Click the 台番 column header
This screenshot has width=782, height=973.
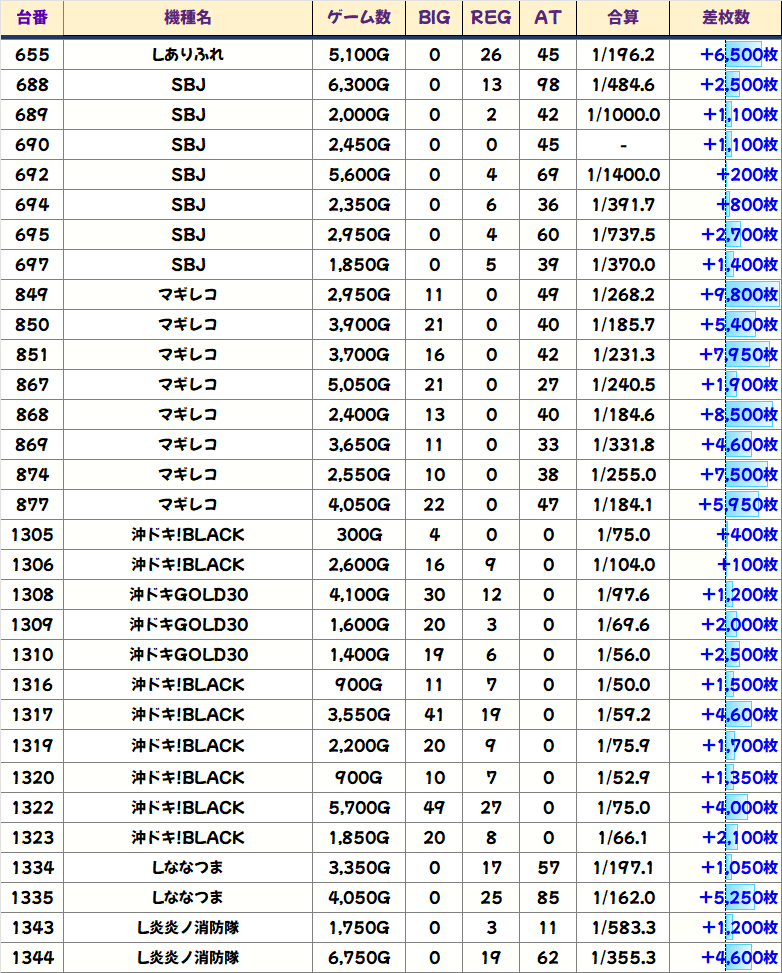click(x=32, y=18)
